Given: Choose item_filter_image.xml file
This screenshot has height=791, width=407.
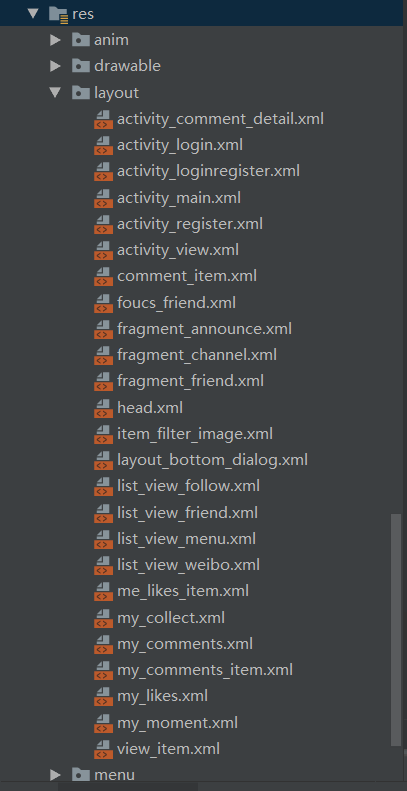Looking at the screenshot, I should [x=195, y=434].
